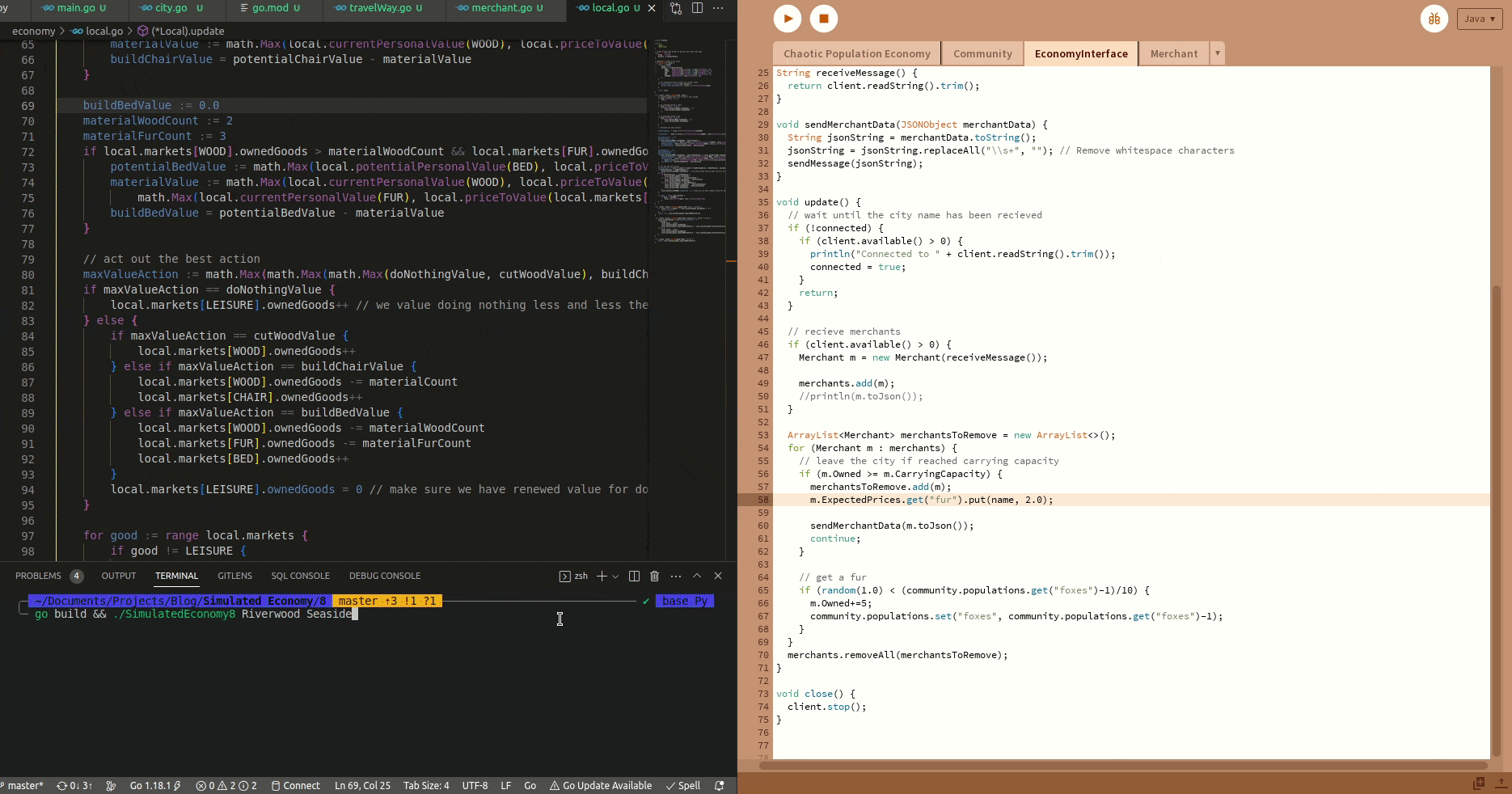
Task: Add a new terminal with the plus icon
Action: click(x=602, y=576)
